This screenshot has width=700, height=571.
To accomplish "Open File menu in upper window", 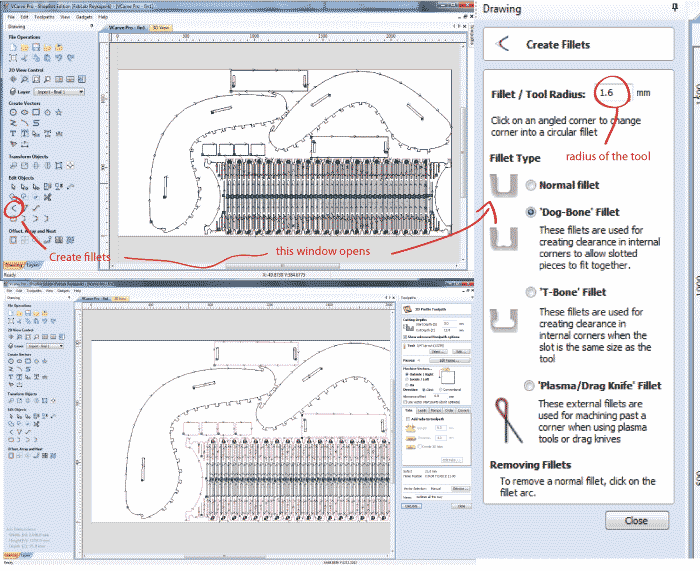I will 12,17.
